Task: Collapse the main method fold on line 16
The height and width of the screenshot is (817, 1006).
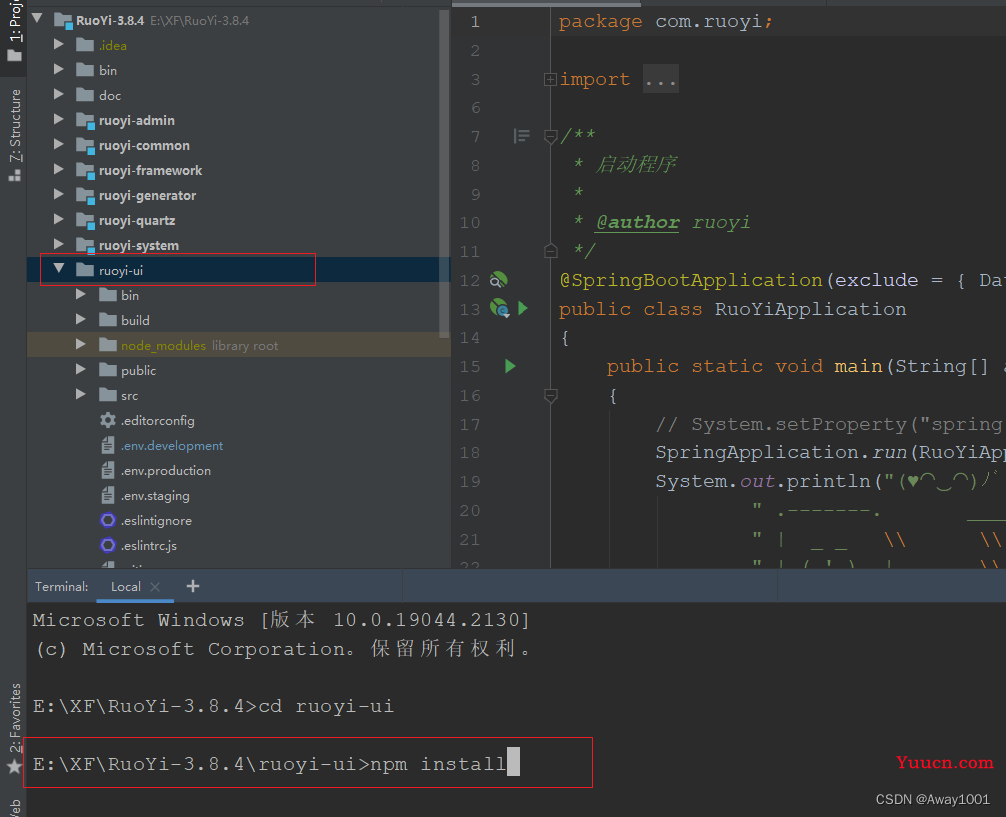Action: click(550, 396)
